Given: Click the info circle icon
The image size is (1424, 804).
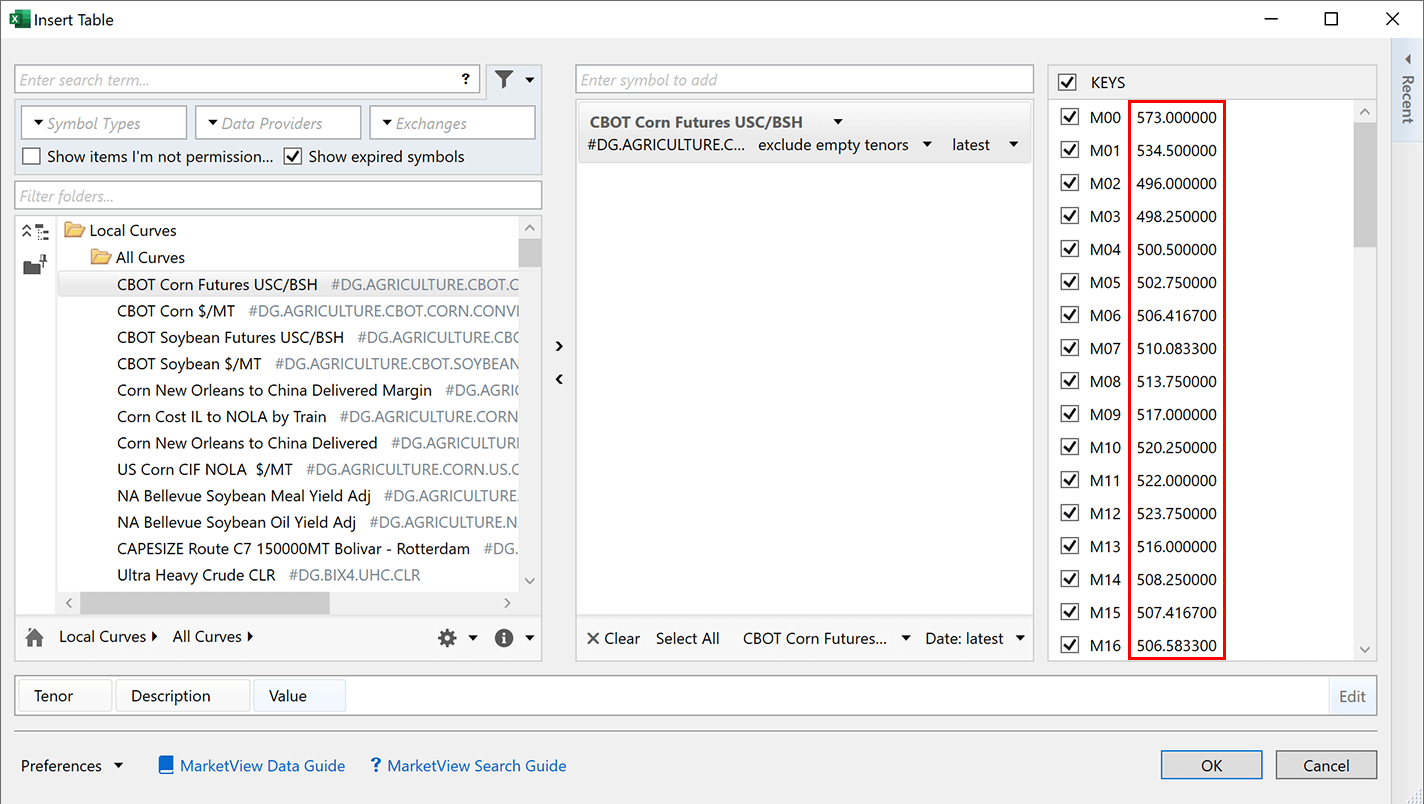Looking at the screenshot, I should (504, 638).
